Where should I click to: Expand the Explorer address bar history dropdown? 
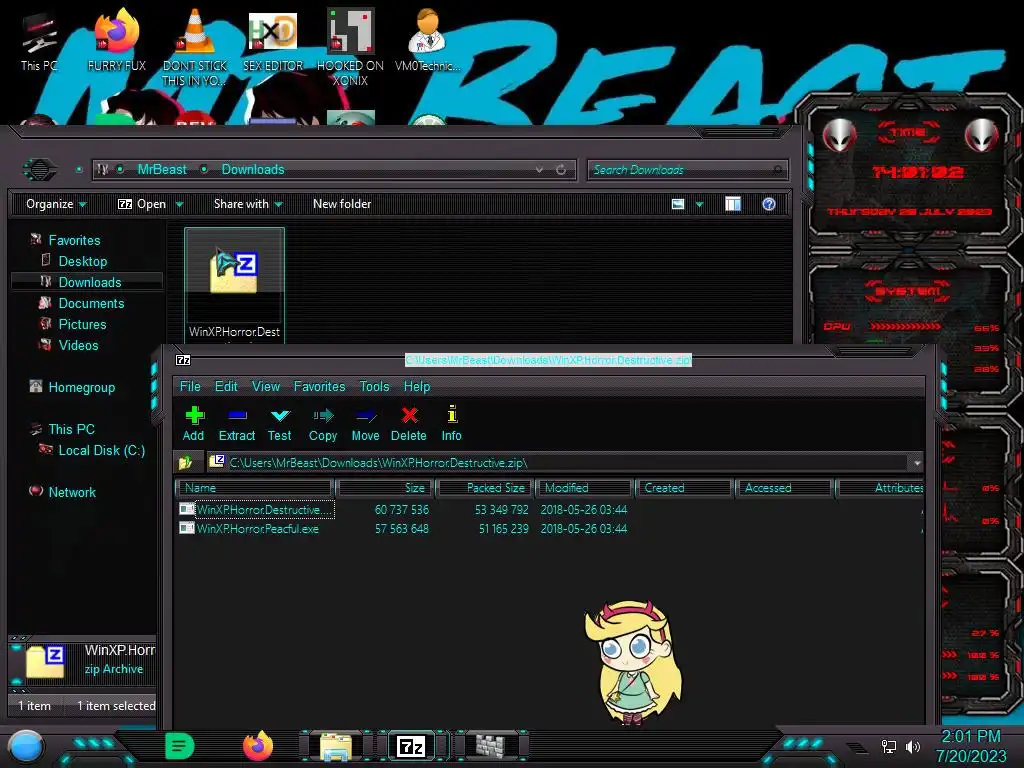539,170
